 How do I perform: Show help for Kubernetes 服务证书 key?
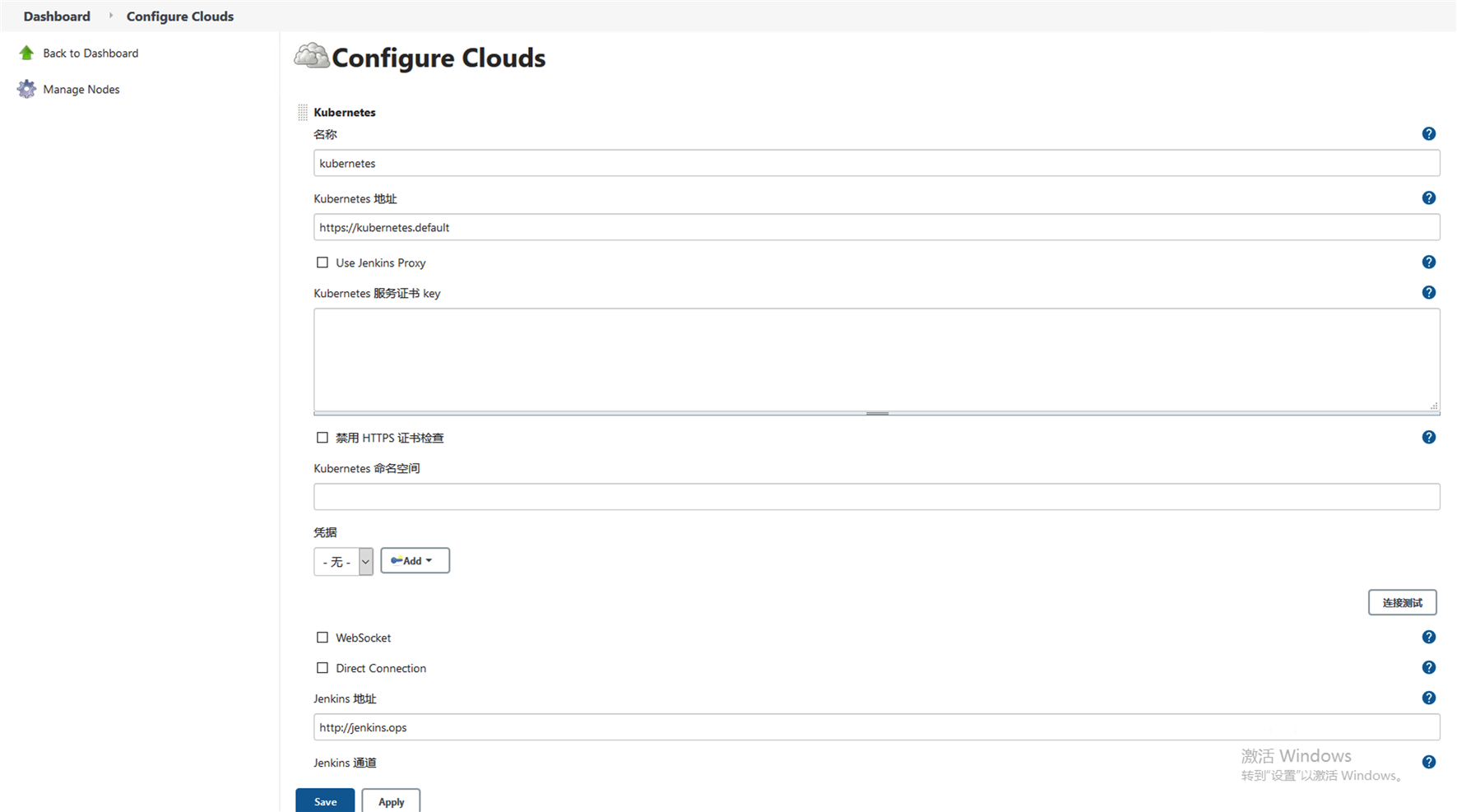pyautogui.click(x=1428, y=293)
